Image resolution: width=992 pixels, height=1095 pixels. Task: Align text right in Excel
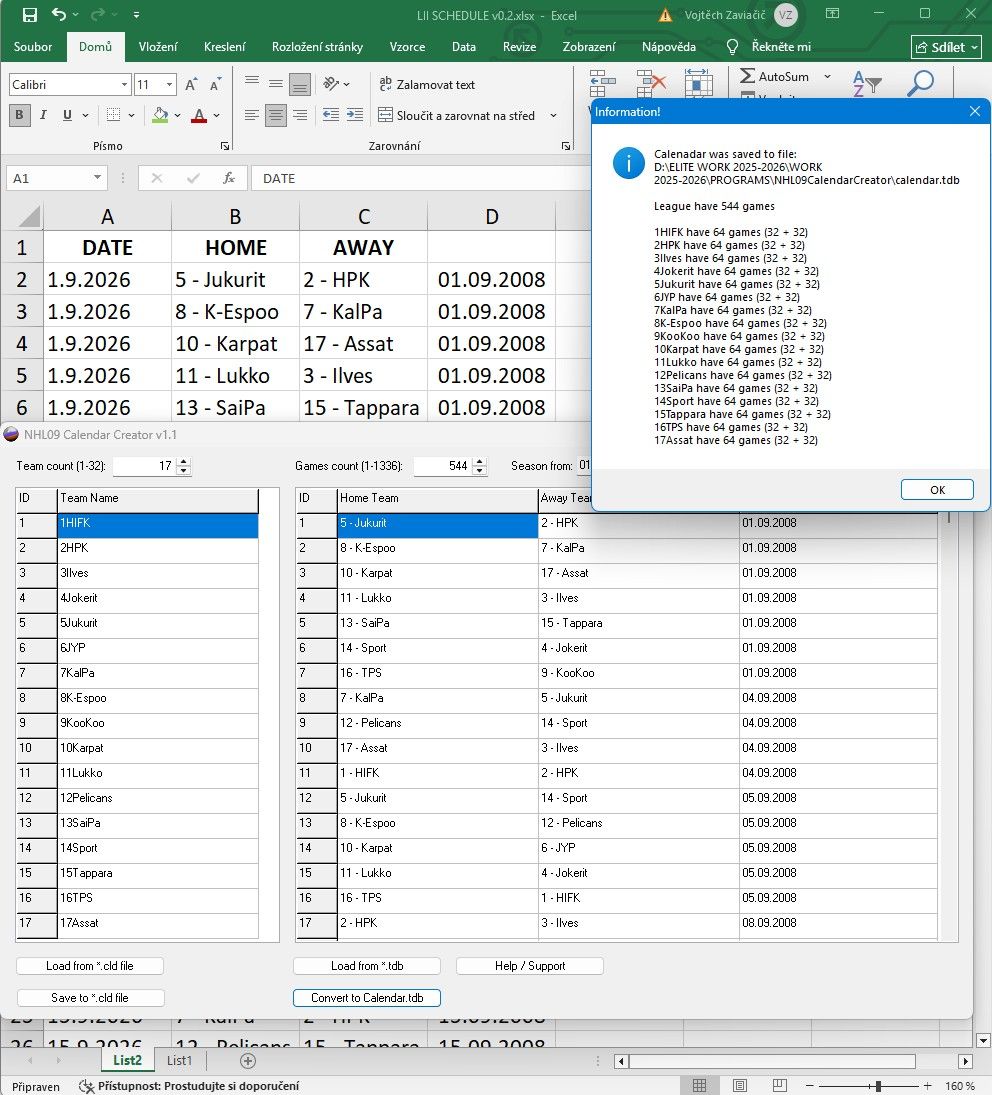point(299,115)
